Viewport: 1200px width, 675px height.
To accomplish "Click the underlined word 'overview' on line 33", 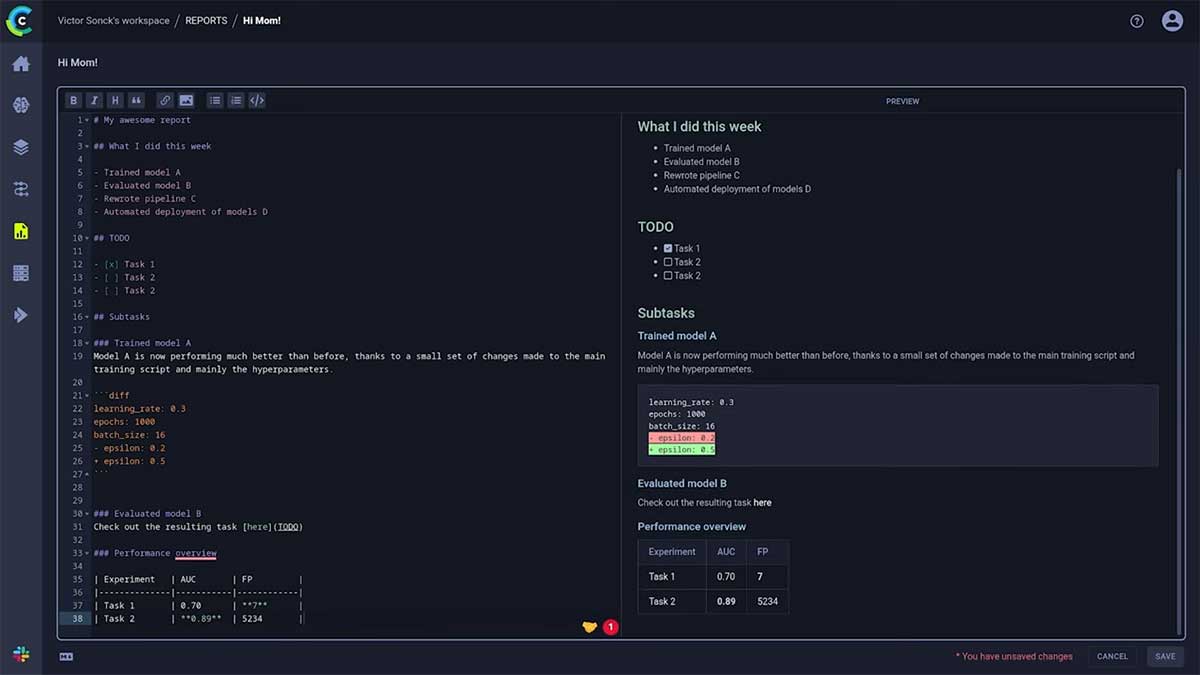I will pyautogui.click(x=196, y=553).
